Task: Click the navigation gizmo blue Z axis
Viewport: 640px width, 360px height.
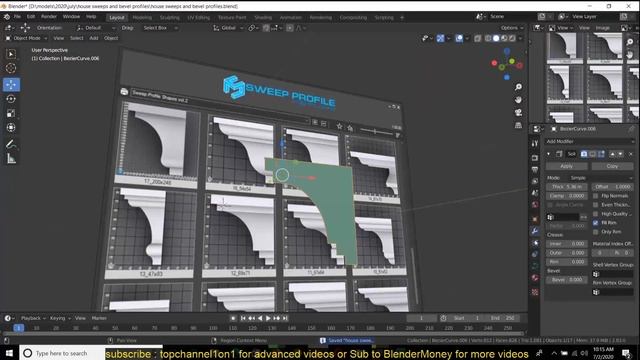Action: (507, 51)
